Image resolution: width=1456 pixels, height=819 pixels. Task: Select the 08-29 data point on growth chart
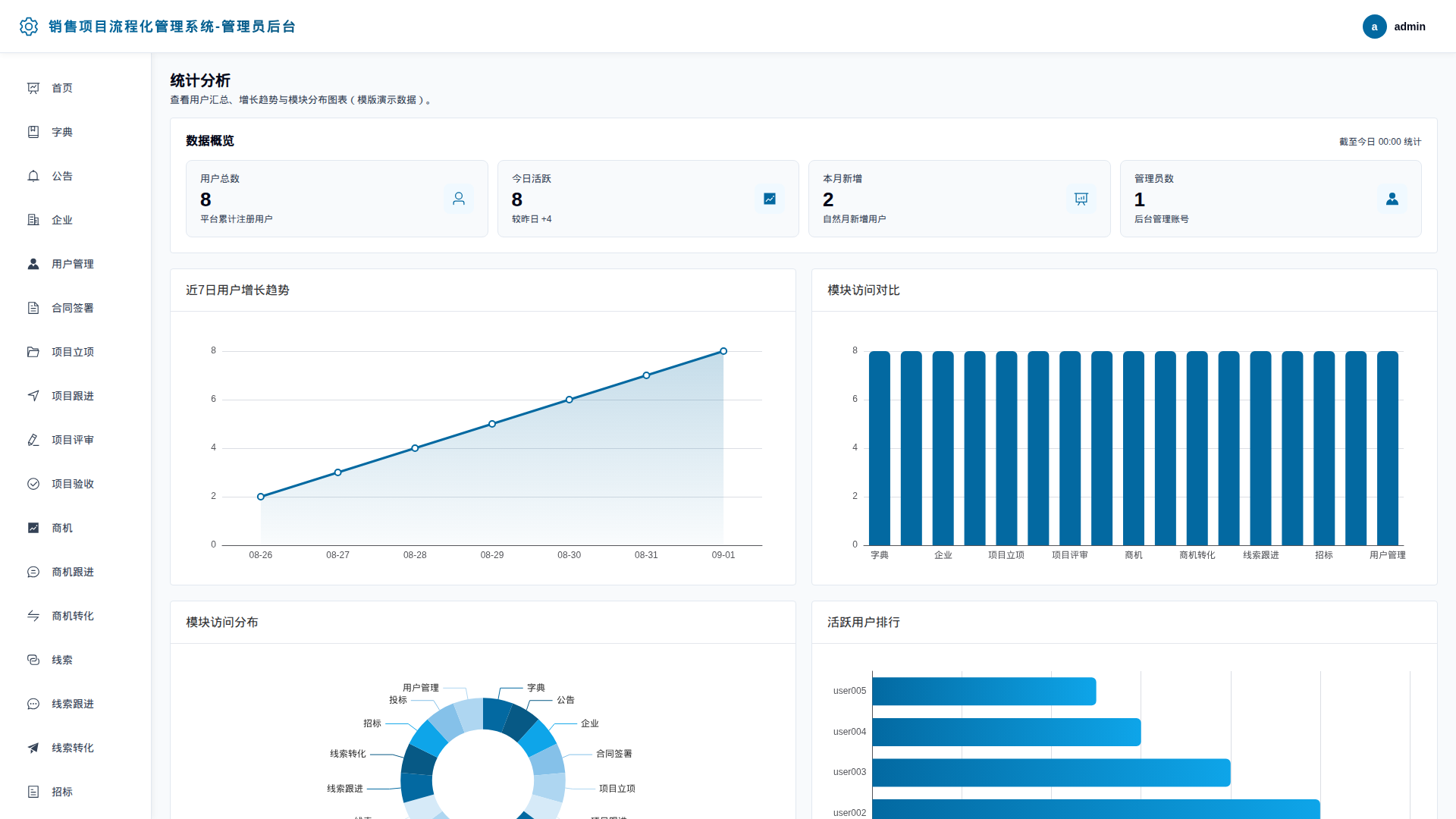click(x=492, y=424)
